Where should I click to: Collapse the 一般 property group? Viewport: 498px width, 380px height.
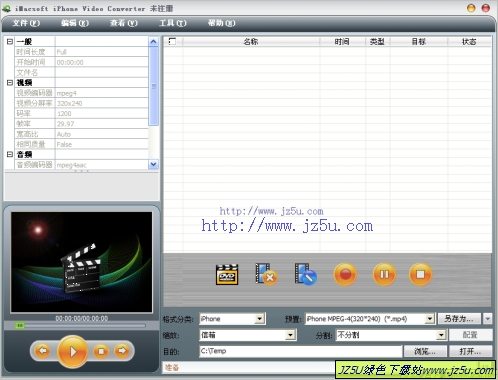pyautogui.click(x=10, y=41)
